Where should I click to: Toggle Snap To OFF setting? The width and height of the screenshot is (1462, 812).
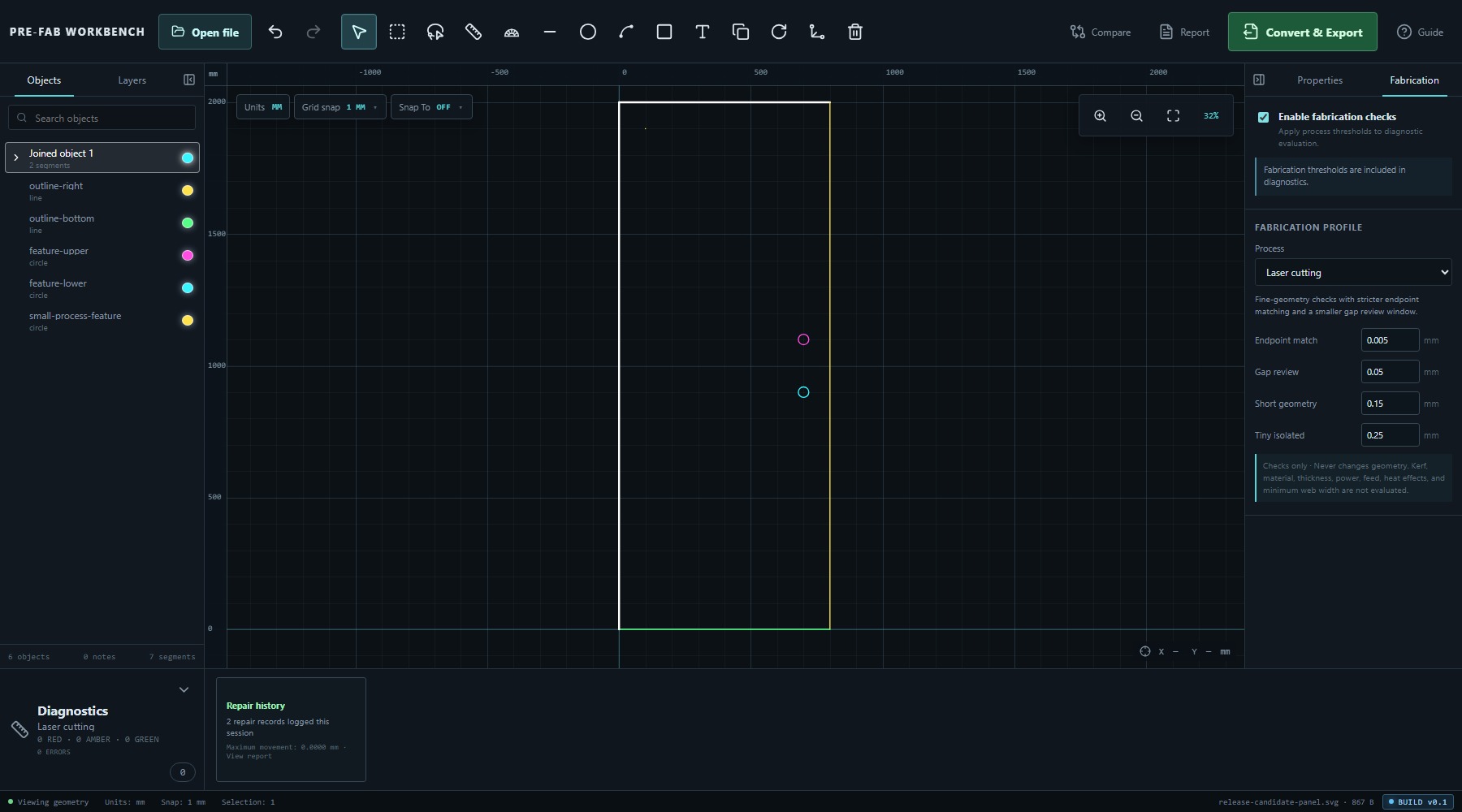(x=431, y=107)
